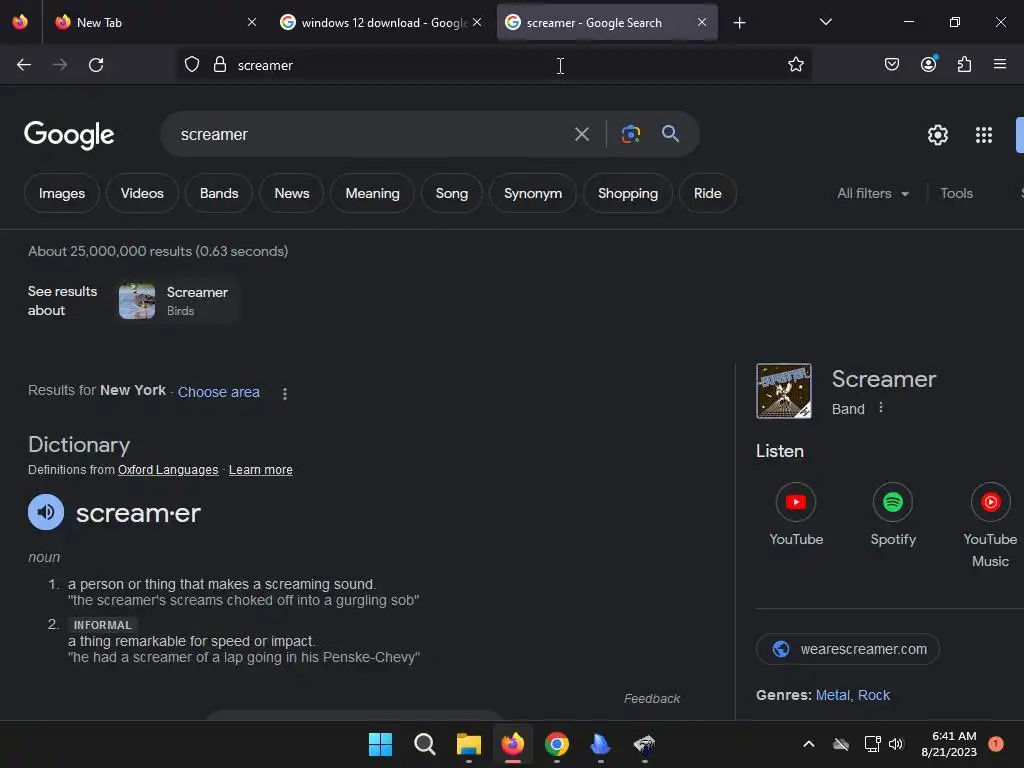Listen on YouTube Music
The height and width of the screenshot is (768, 1024).
(990, 524)
